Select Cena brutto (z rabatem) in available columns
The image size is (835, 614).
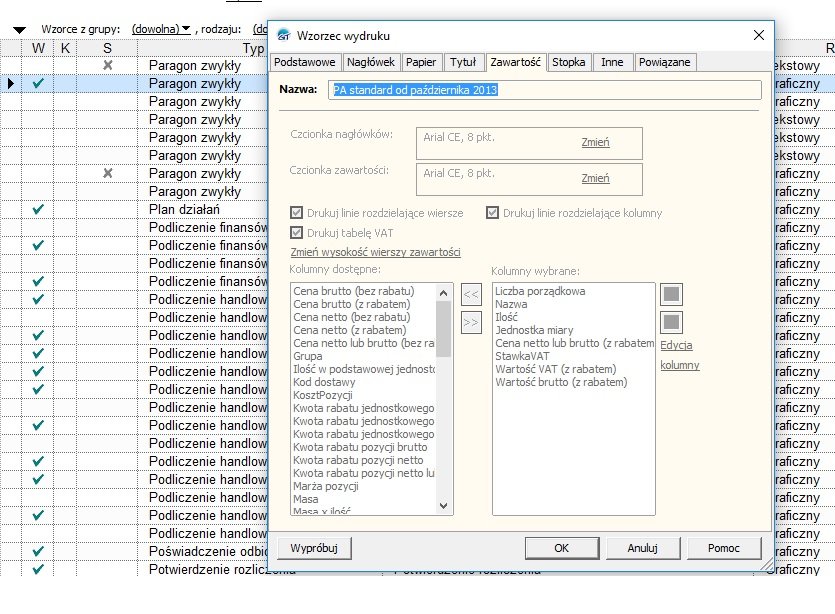click(x=352, y=304)
